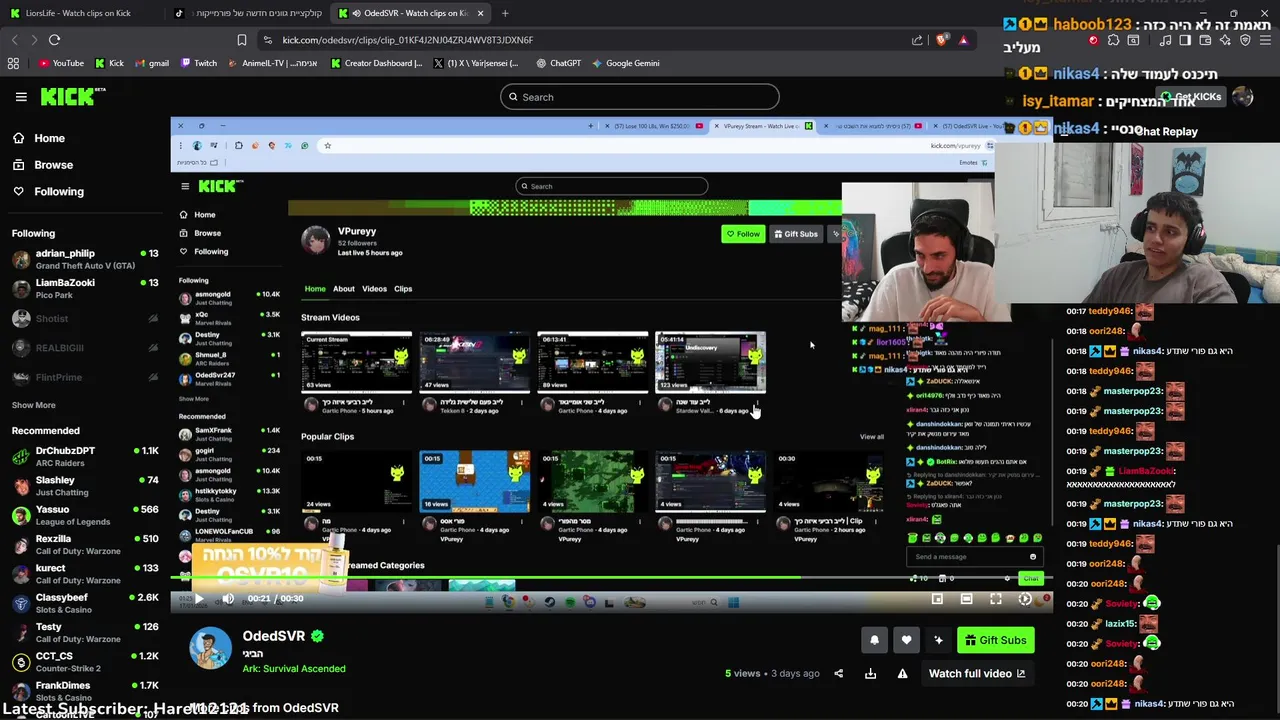1280x720 pixels.
Task: Open clip player playback settings icon
Action: 1025,599
